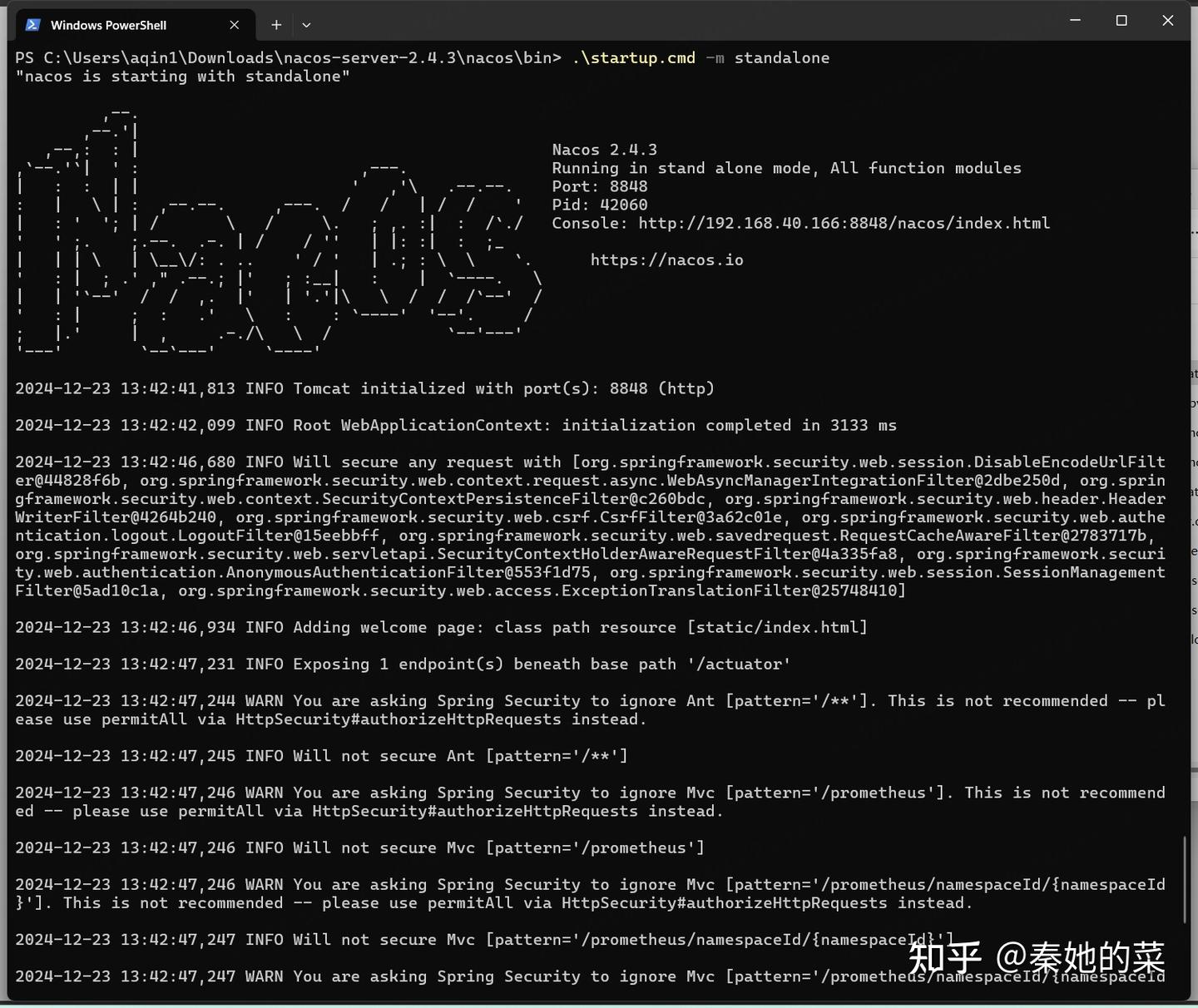Viewport: 1198px width, 1008px height.
Task: Click the "Will not secure Mvc [pattern='/prometheus']" line
Action: click(359, 847)
